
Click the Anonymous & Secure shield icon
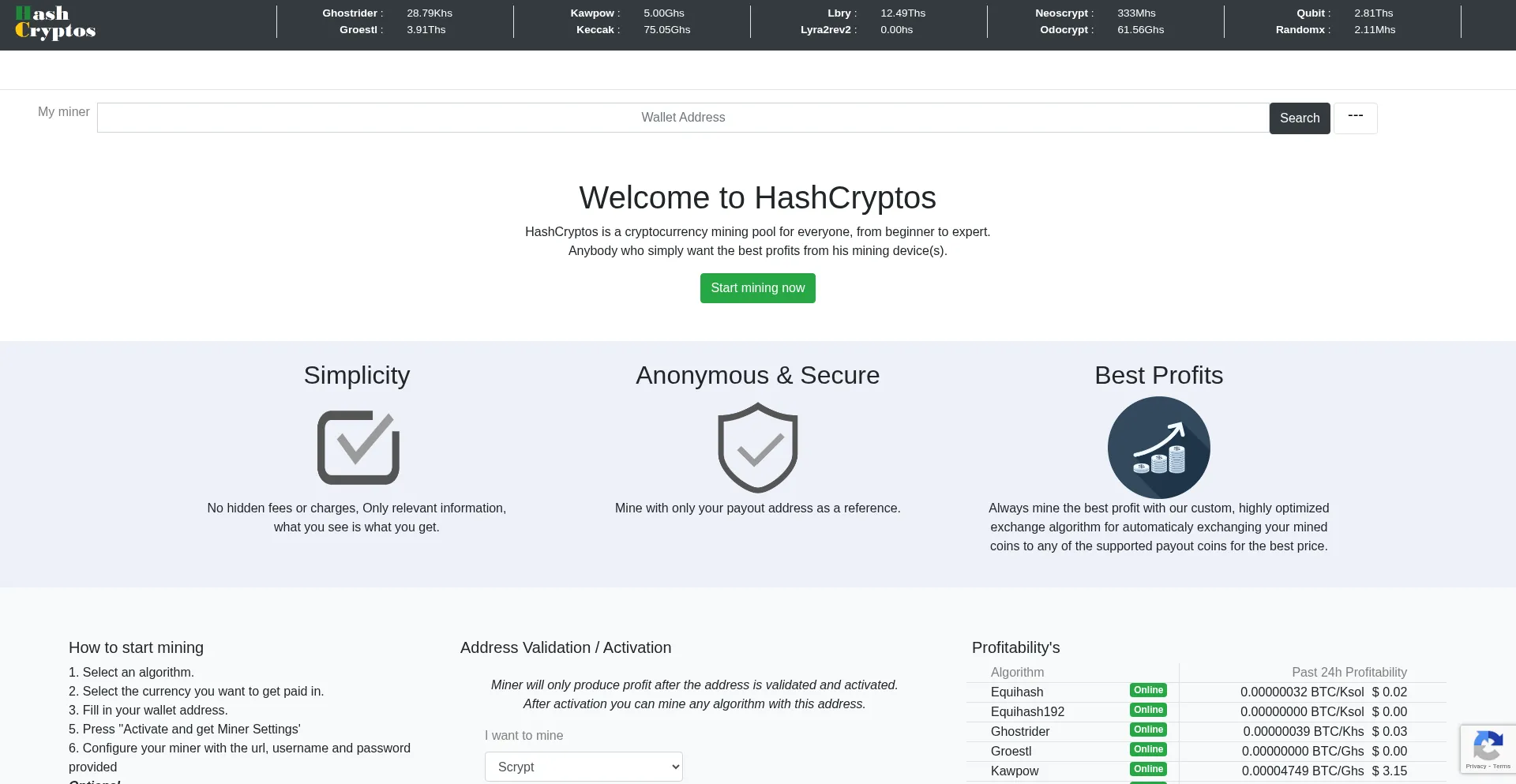758,448
